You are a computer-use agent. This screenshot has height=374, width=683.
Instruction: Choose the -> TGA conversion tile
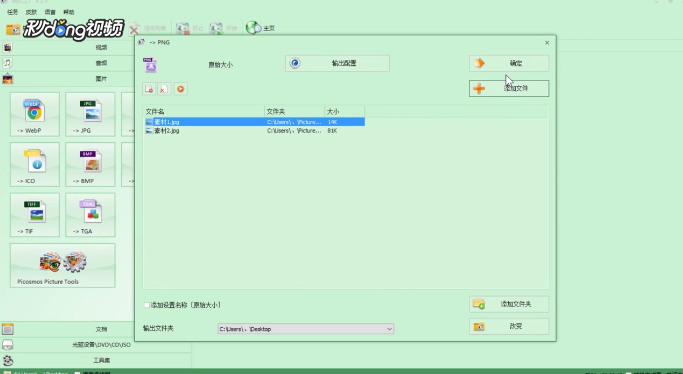coord(90,215)
